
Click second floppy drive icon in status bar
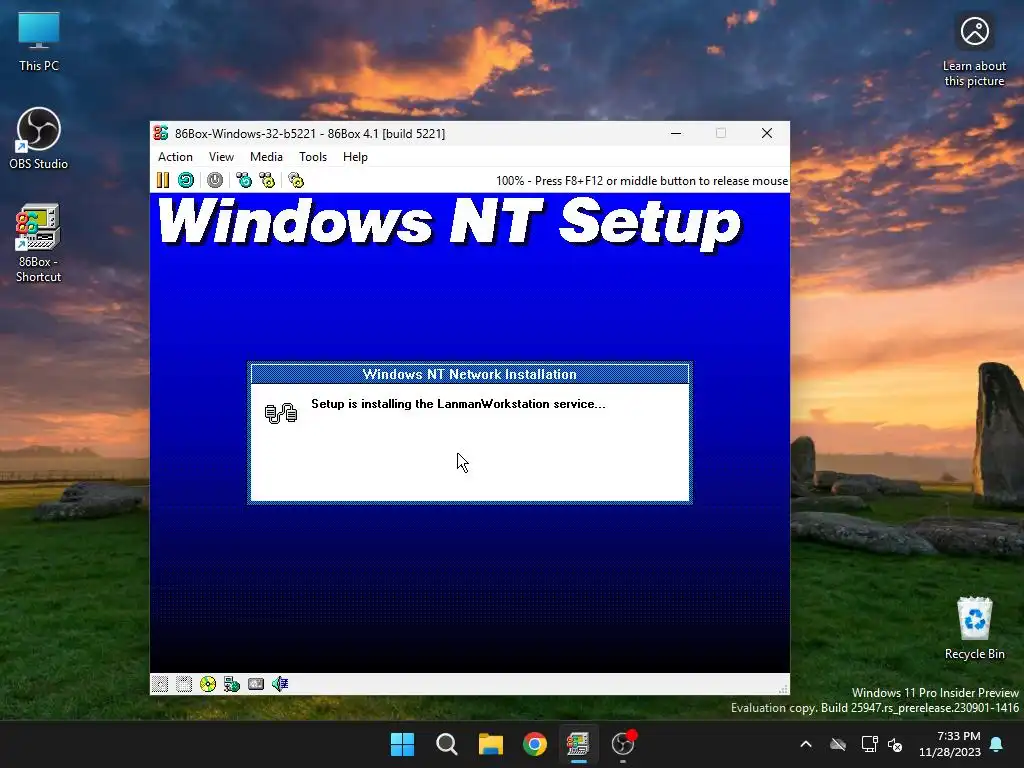tap(184, 684)
